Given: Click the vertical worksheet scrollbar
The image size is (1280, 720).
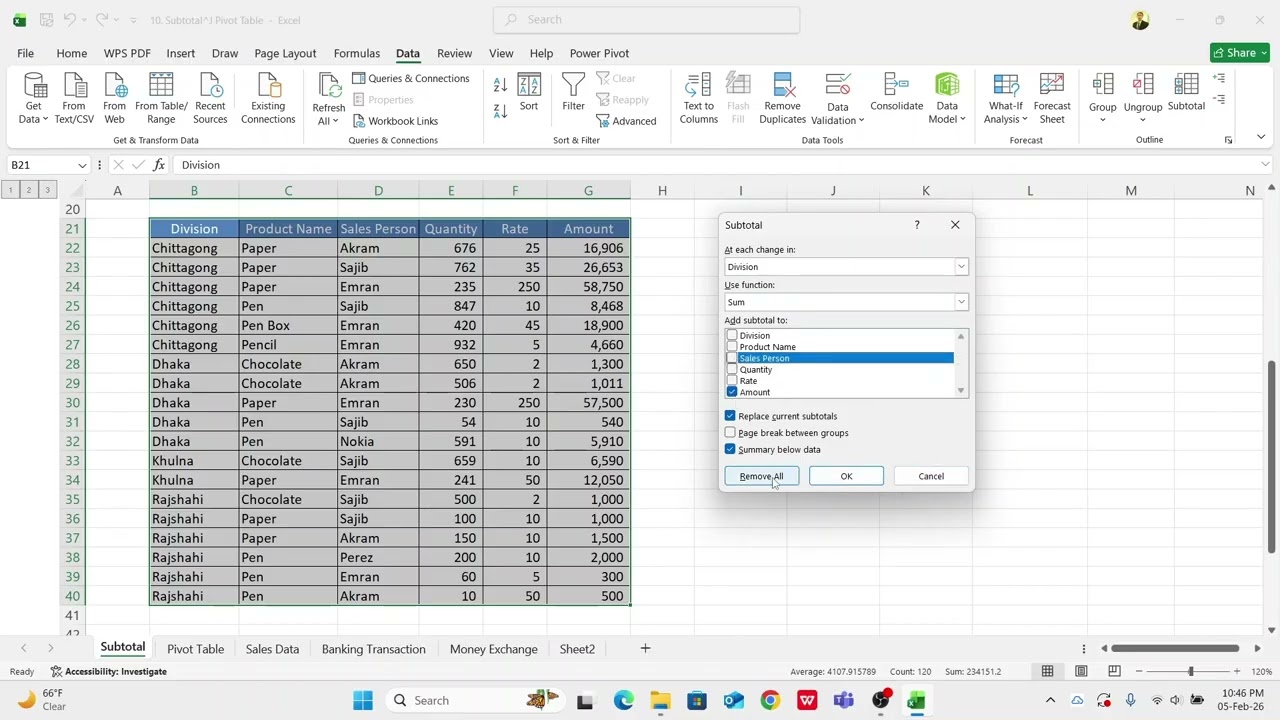Looking at the screenshot, I should 1271,455.
